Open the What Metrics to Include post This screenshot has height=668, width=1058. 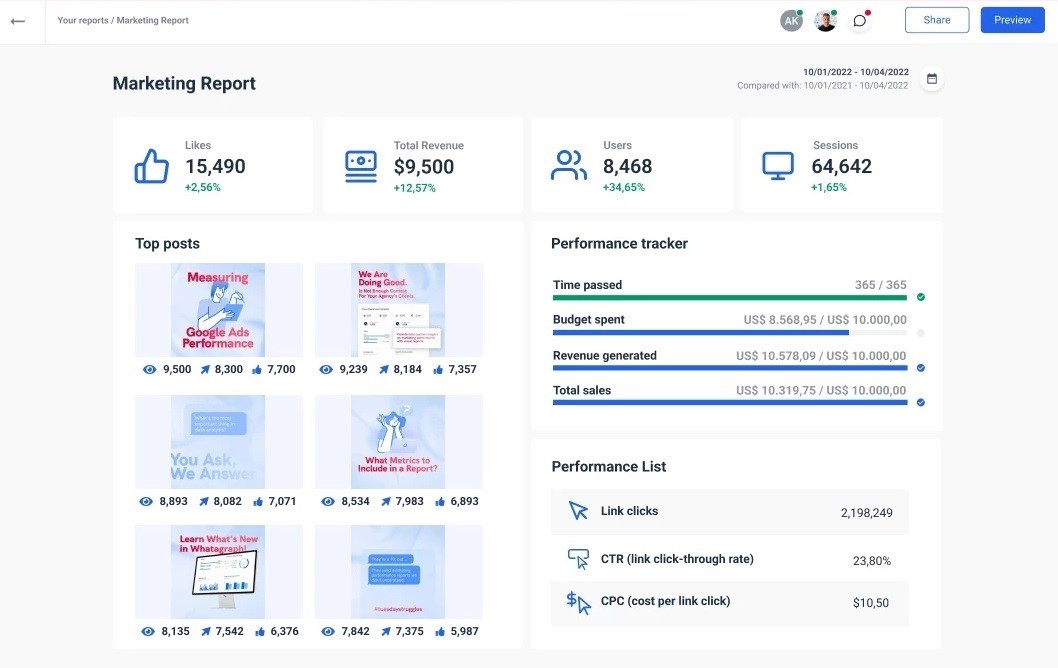click(398, 441)
